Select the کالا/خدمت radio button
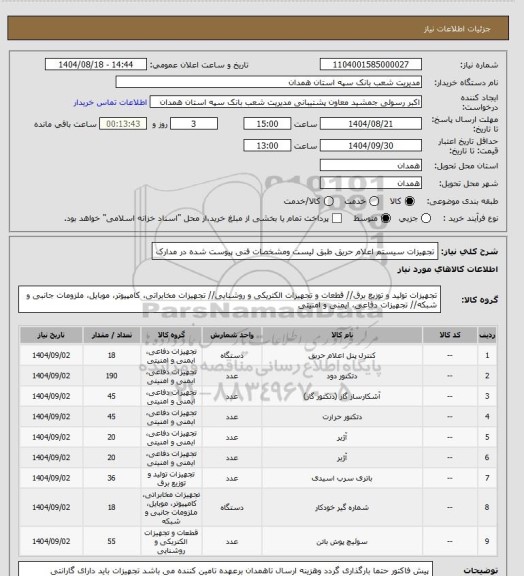 [x=329, y=201]
